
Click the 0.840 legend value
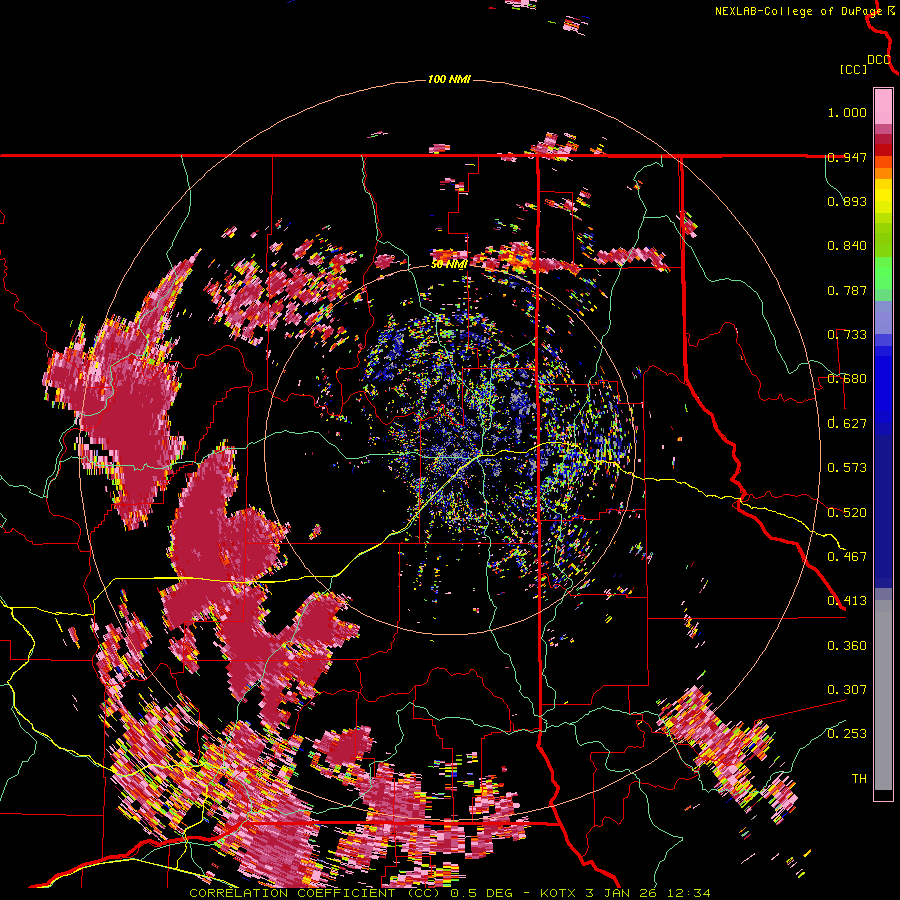847,246
